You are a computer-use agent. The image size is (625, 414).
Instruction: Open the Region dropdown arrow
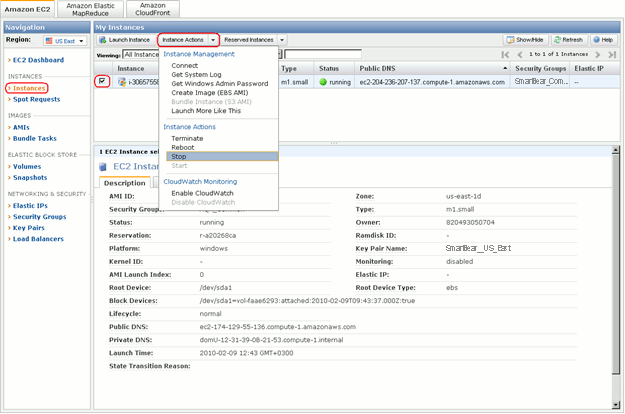point(81,41)
